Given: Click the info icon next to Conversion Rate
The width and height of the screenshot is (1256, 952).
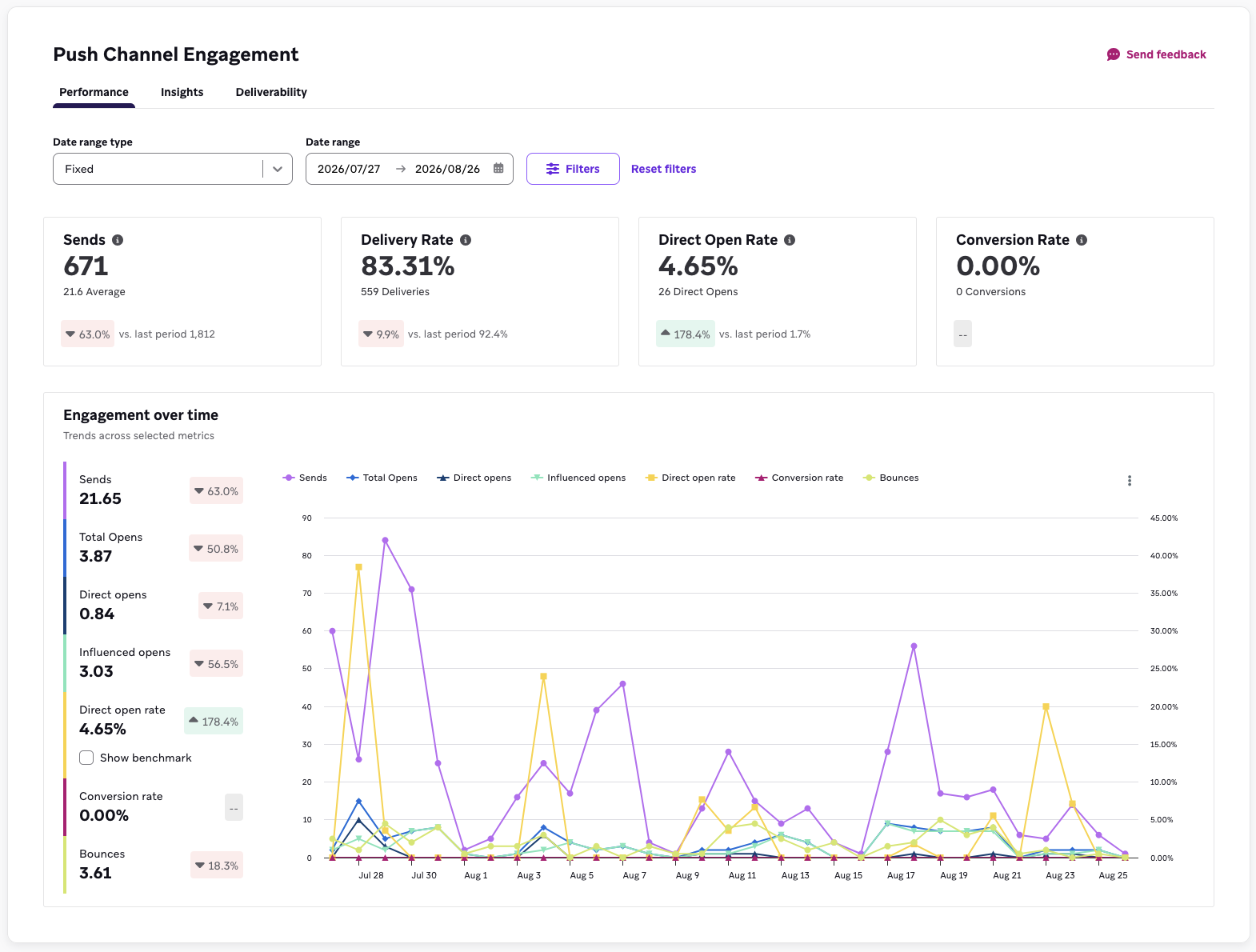Looking at the screenshot, I should coord(1082,240).
